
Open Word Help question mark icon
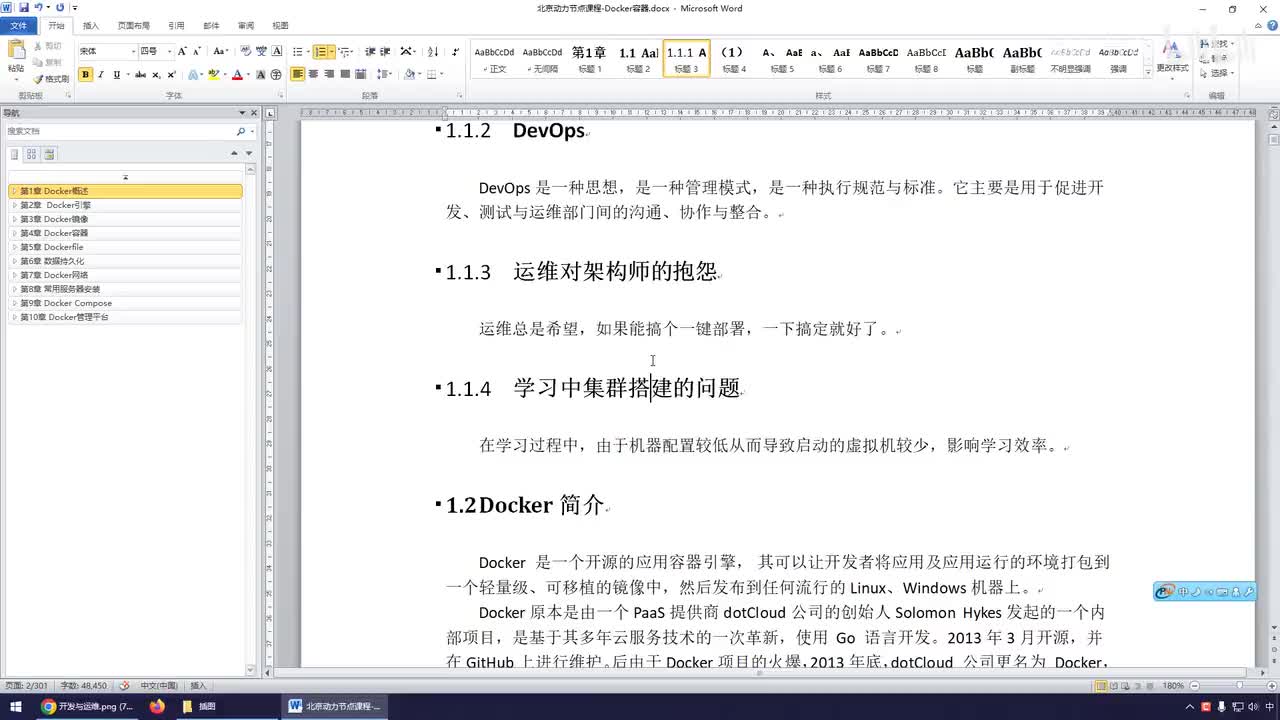1271,26
